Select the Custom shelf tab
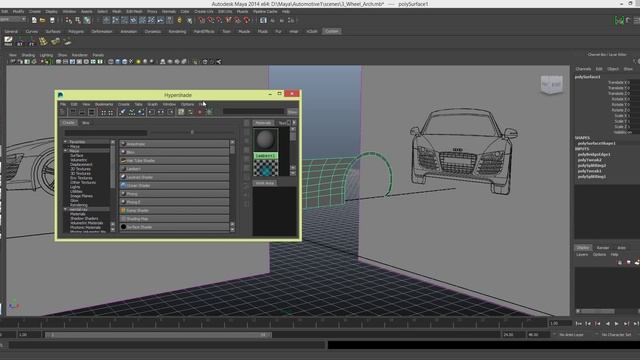The width and height of the screenshot is (640, 360). [332, 31]
